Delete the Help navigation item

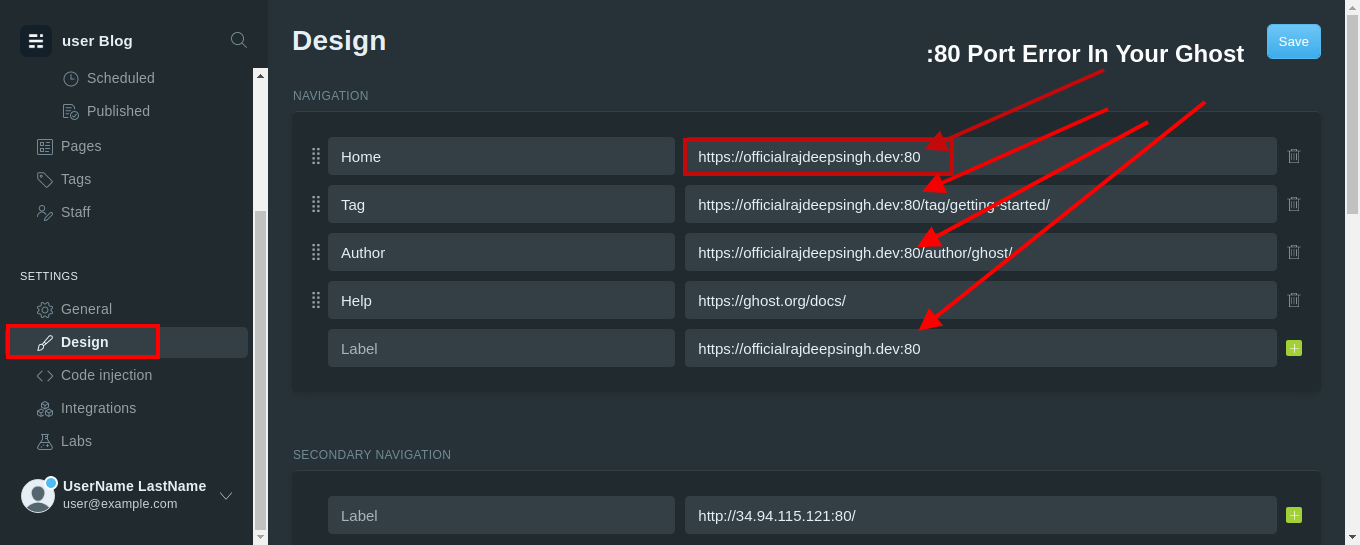click(x=1294, y=300)
